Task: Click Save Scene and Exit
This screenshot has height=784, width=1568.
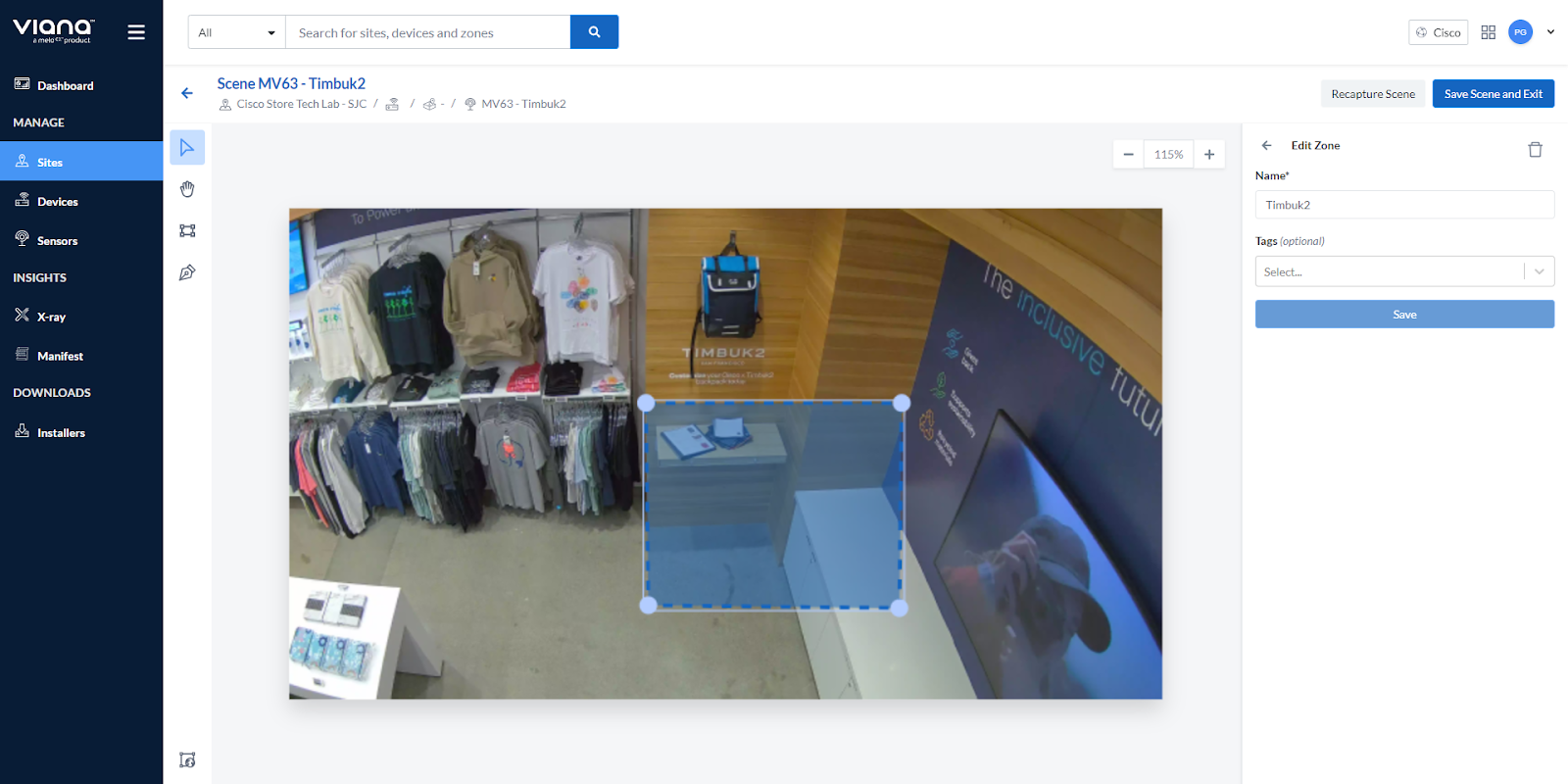Action: 1493,94
